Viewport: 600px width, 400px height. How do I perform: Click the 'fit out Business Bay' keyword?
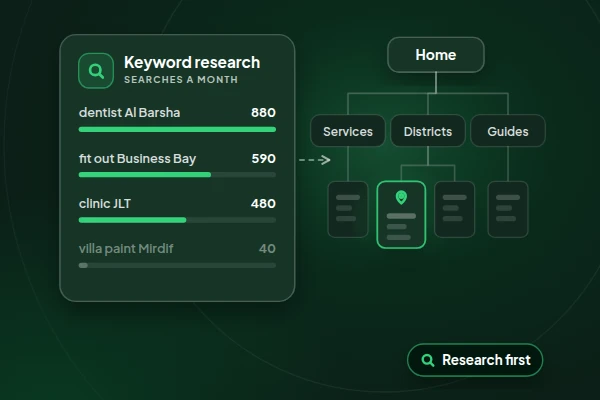tap(137, 158)
